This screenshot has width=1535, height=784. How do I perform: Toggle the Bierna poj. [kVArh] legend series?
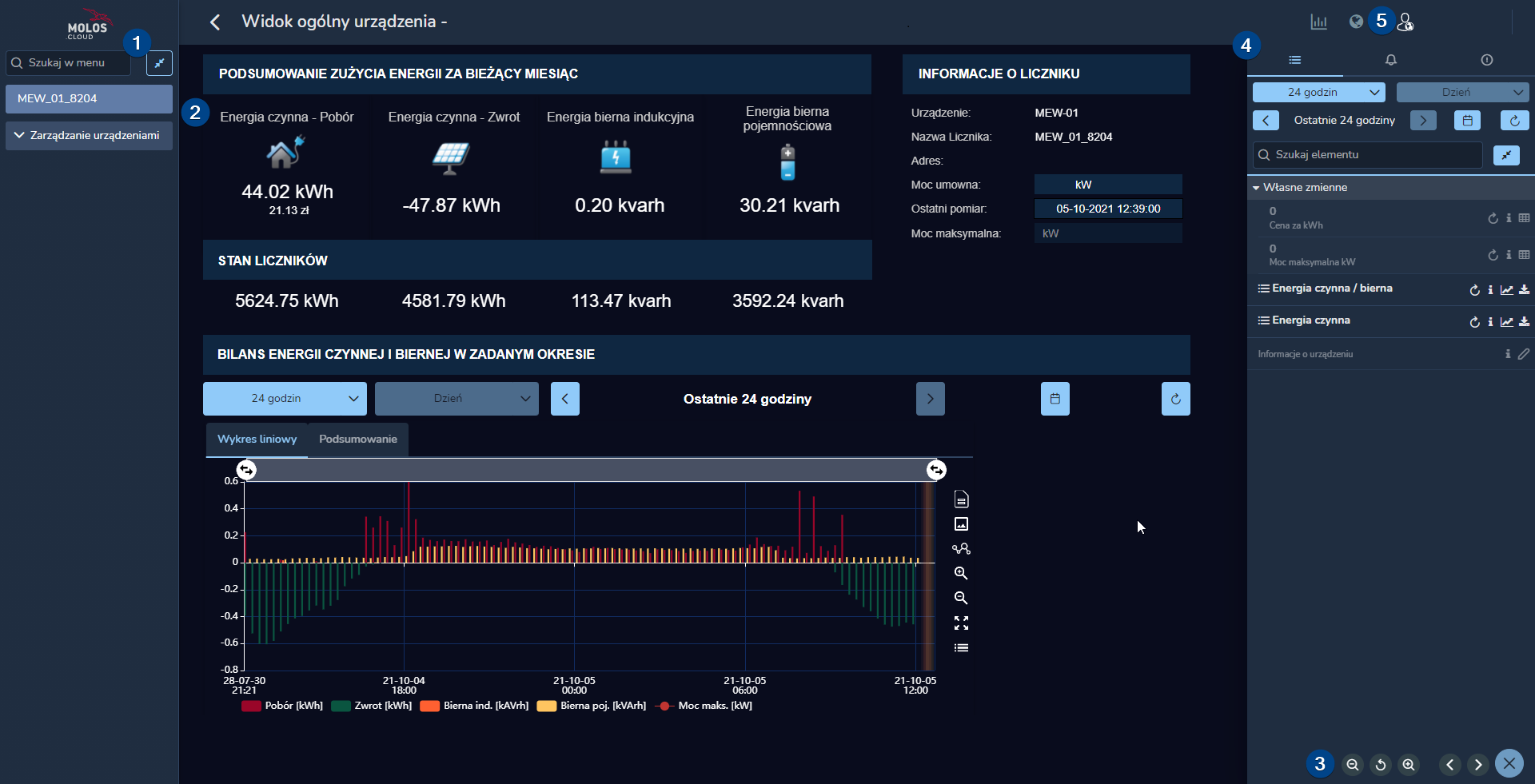pyautogui.click(x=592, y=706)
